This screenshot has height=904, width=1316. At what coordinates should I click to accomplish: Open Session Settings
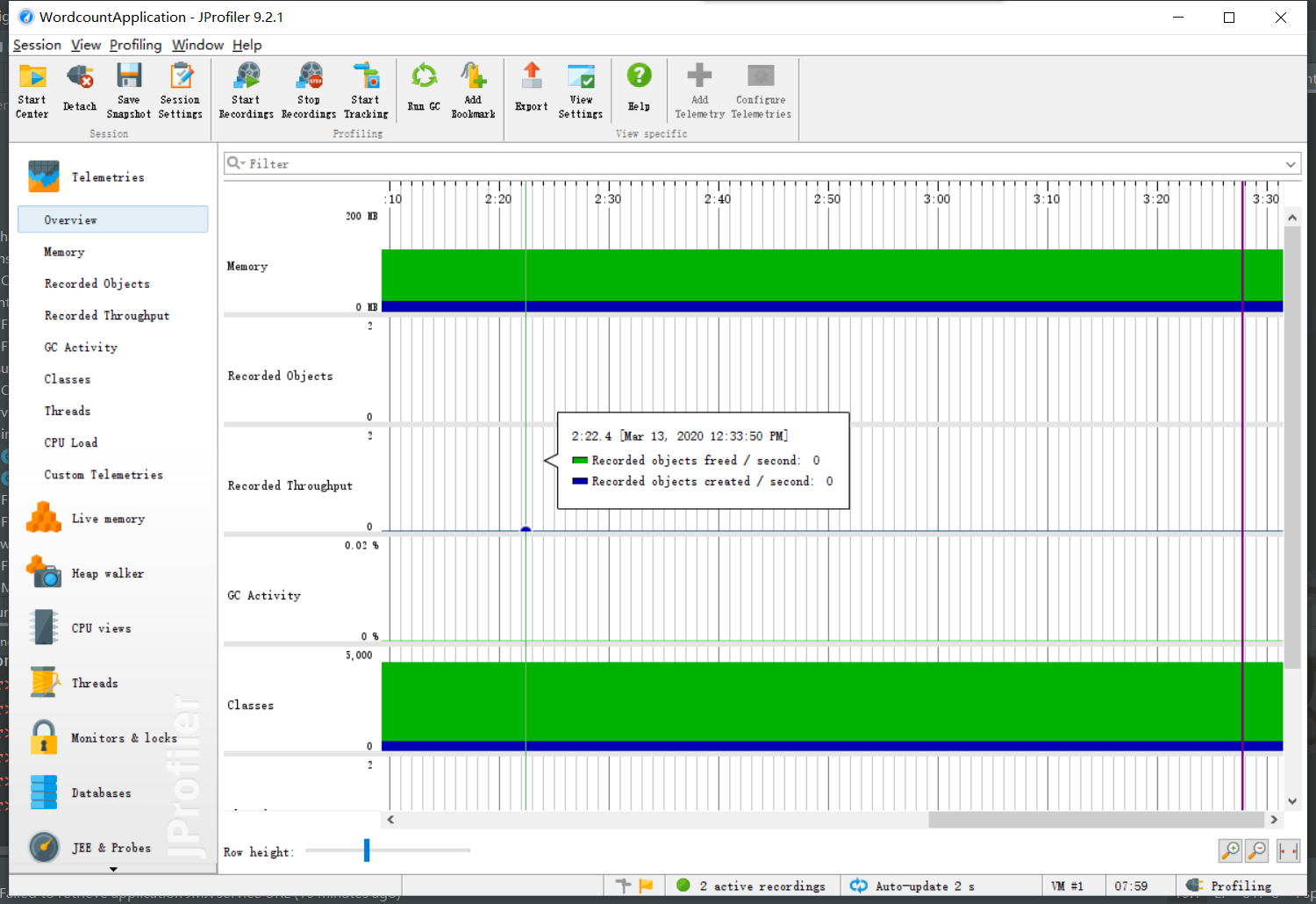pos(181,90)
